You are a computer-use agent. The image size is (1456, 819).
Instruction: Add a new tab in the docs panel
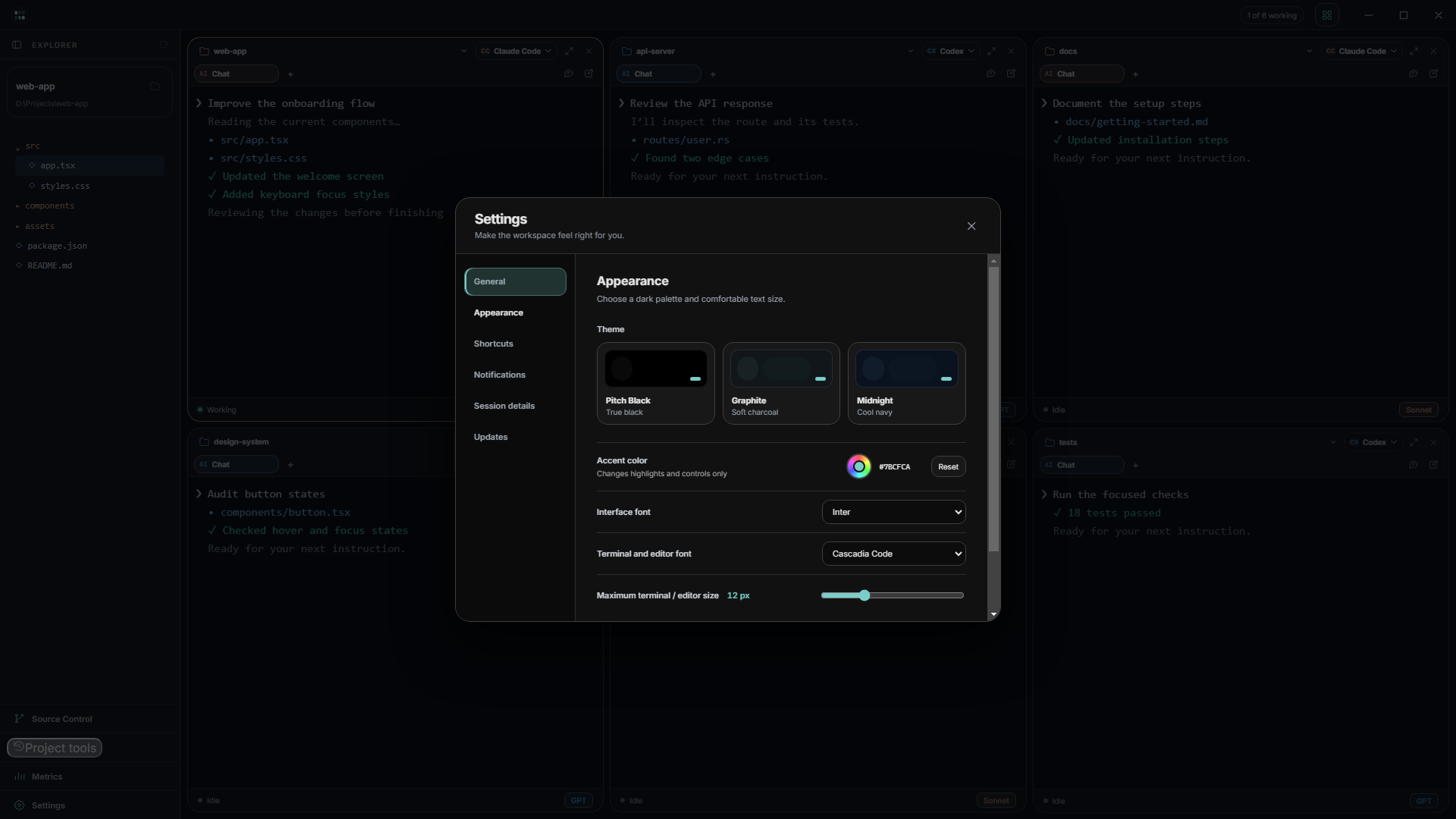click(x=1135, y=74)
